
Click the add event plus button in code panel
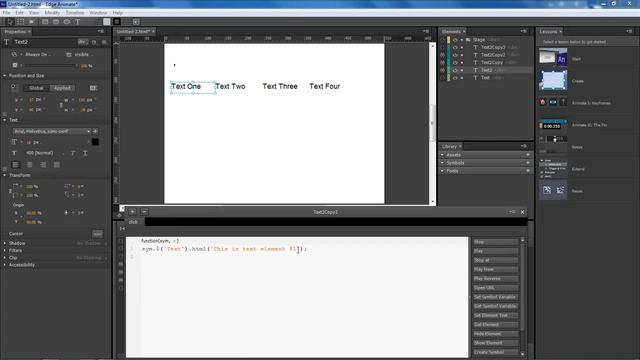pos(132,211)
